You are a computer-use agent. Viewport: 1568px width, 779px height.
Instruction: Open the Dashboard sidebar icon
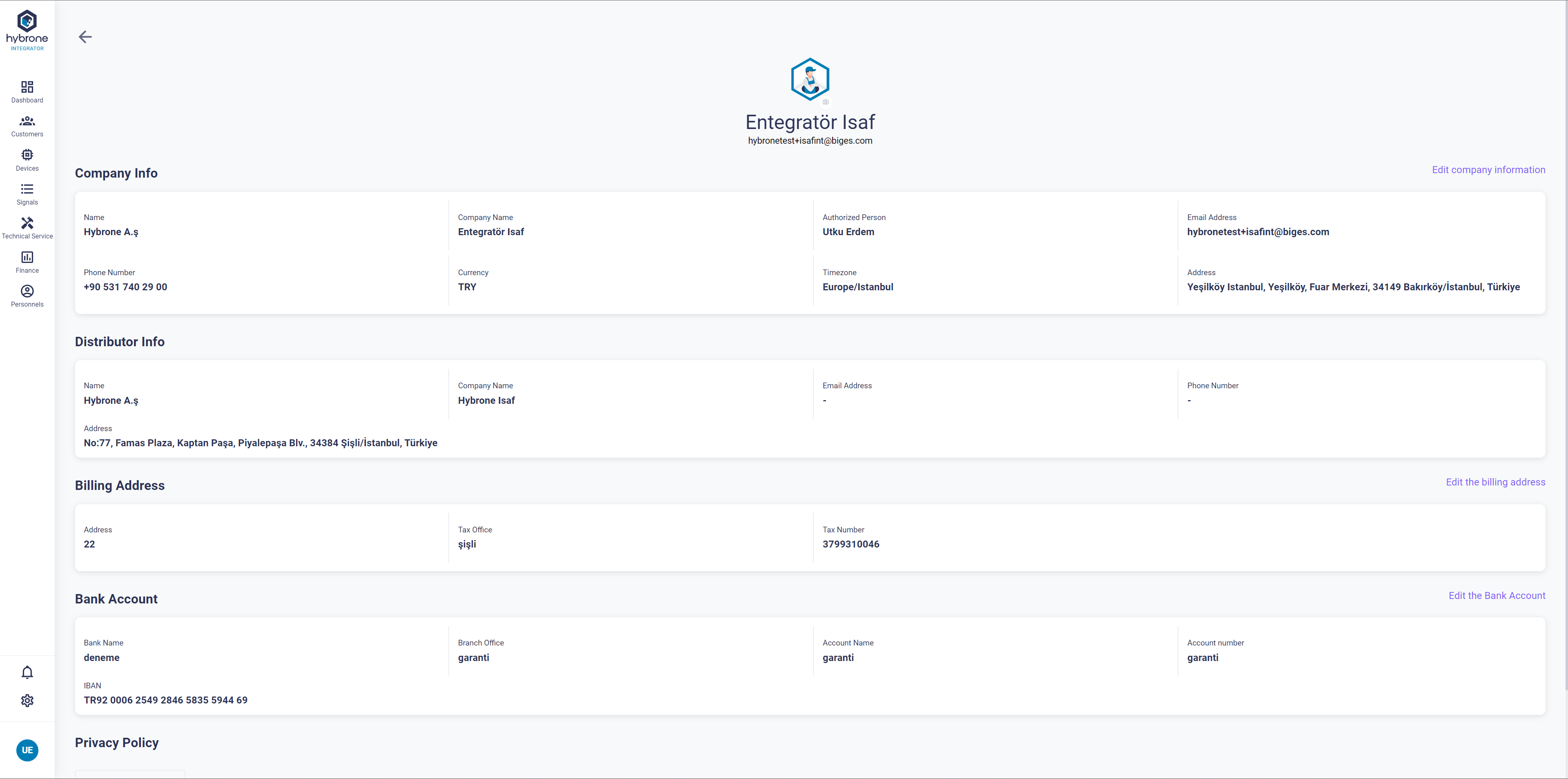(27, 87)
